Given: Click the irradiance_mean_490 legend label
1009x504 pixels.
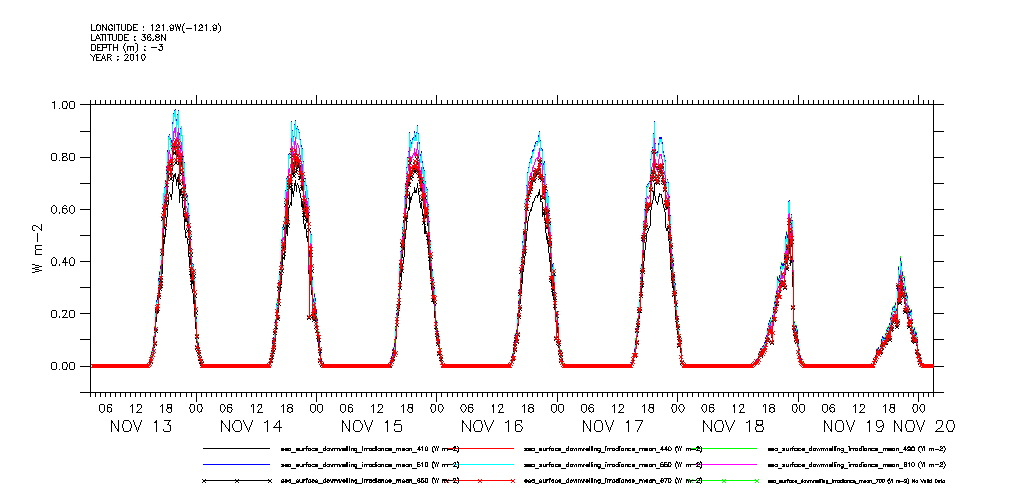Looking at the screenshot, I should pyautogui.click(x=857, y=448).
